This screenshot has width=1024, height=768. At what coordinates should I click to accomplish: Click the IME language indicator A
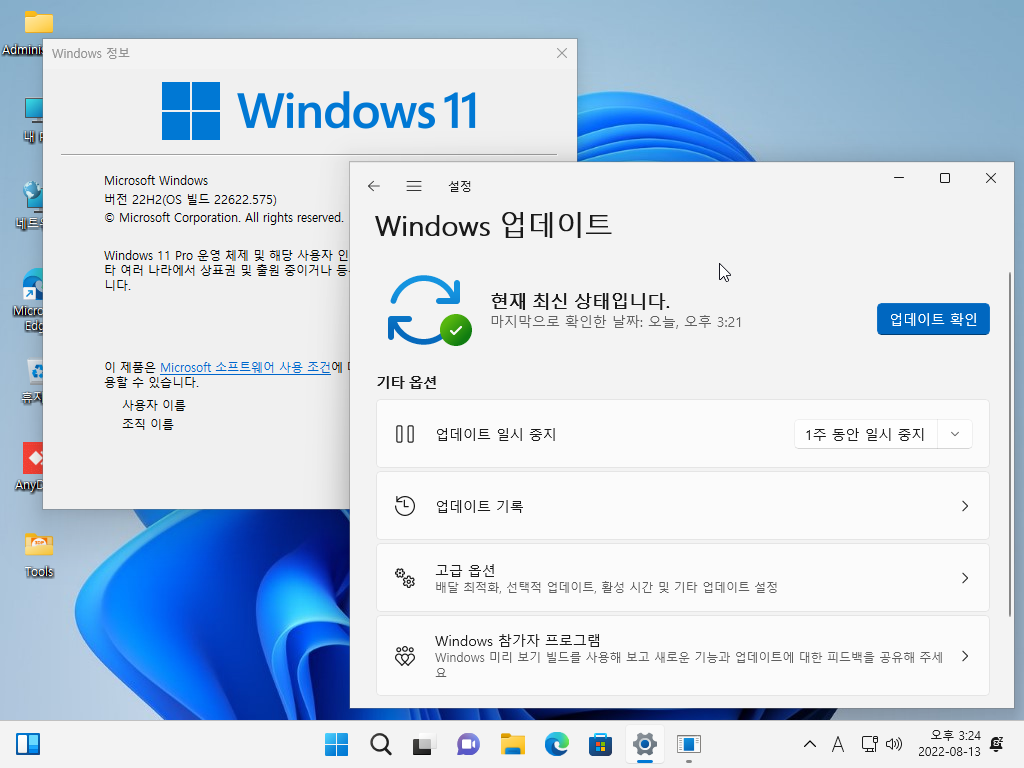[838, 744]
